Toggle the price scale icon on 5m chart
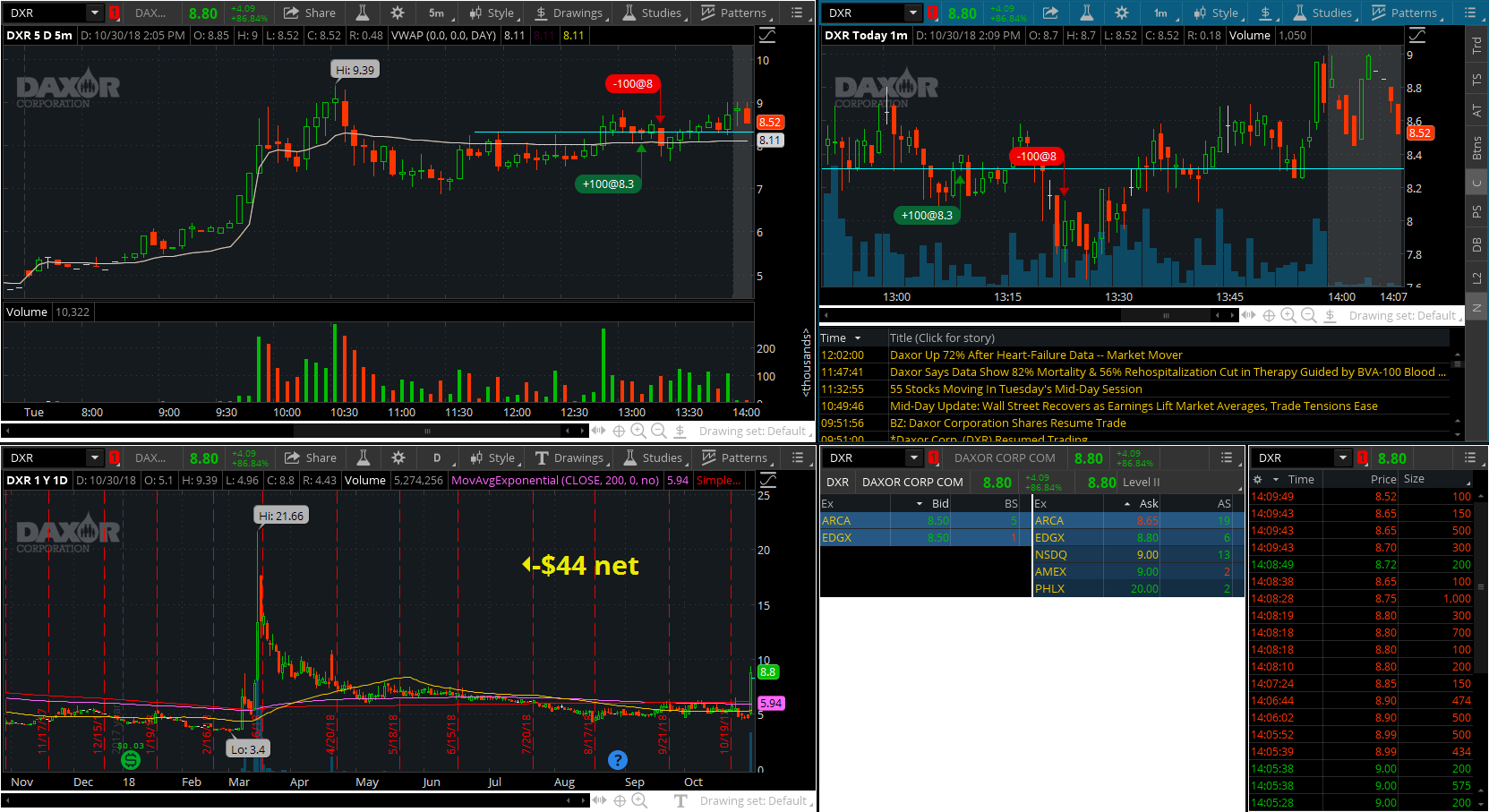The image size is (1489, 812). point(767,36)
